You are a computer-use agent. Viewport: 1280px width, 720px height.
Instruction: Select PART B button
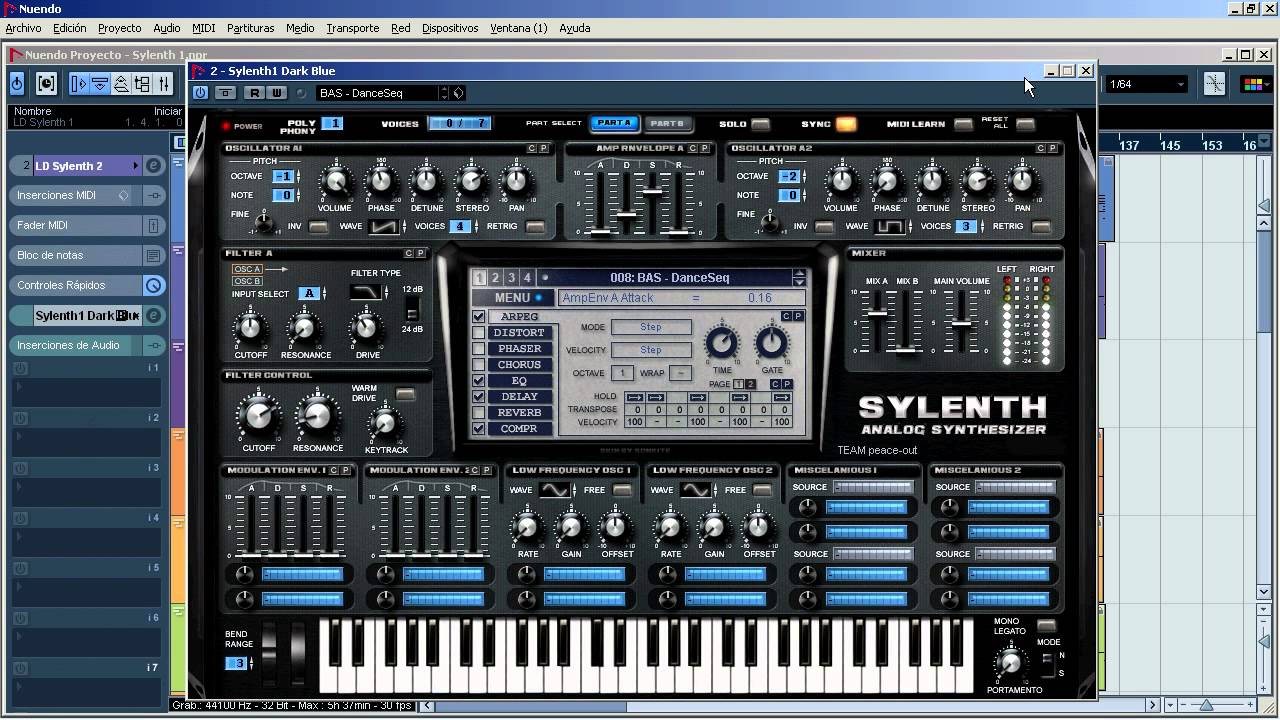667,124
